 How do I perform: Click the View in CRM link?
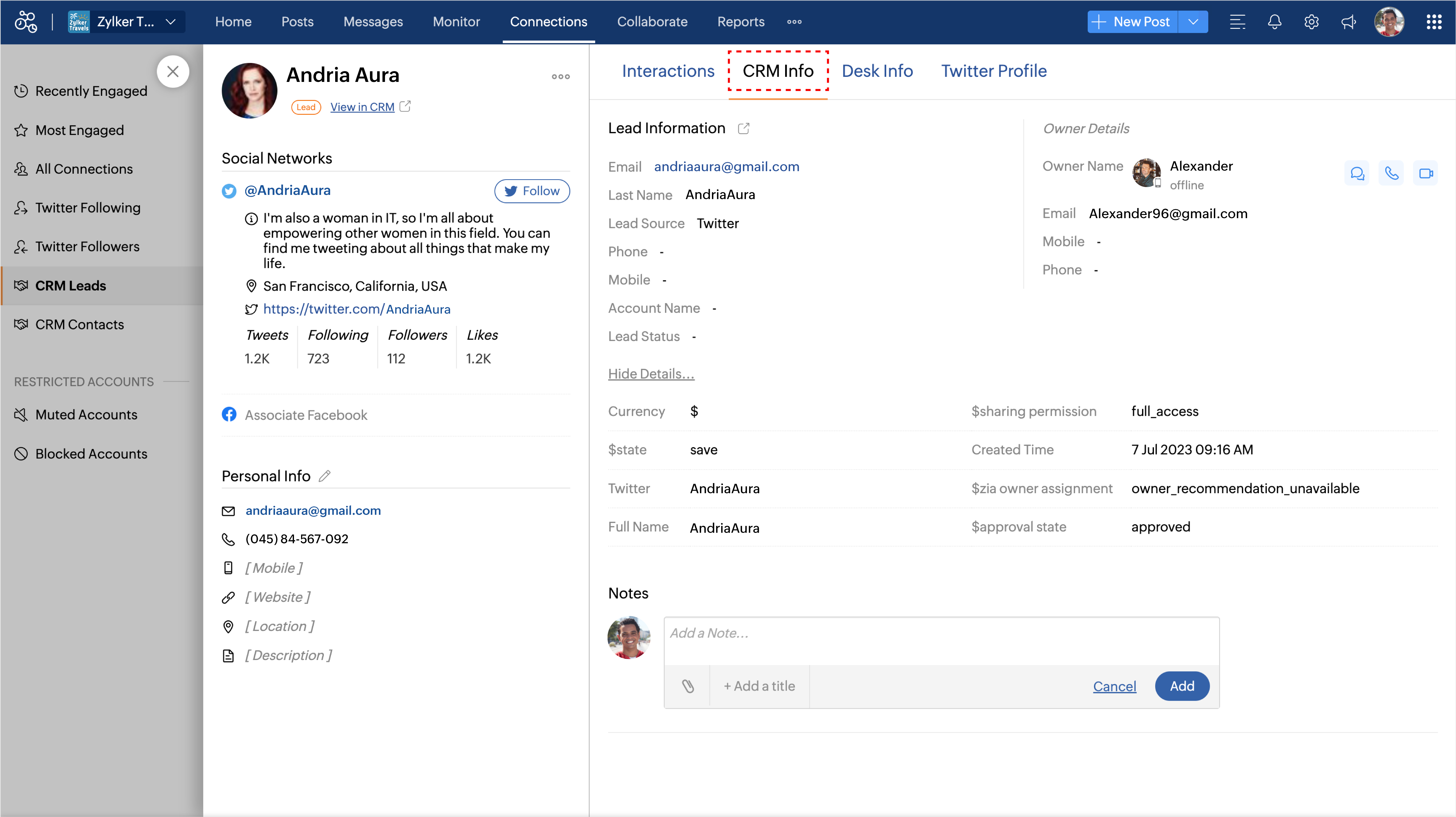click(x=362, y=107)
